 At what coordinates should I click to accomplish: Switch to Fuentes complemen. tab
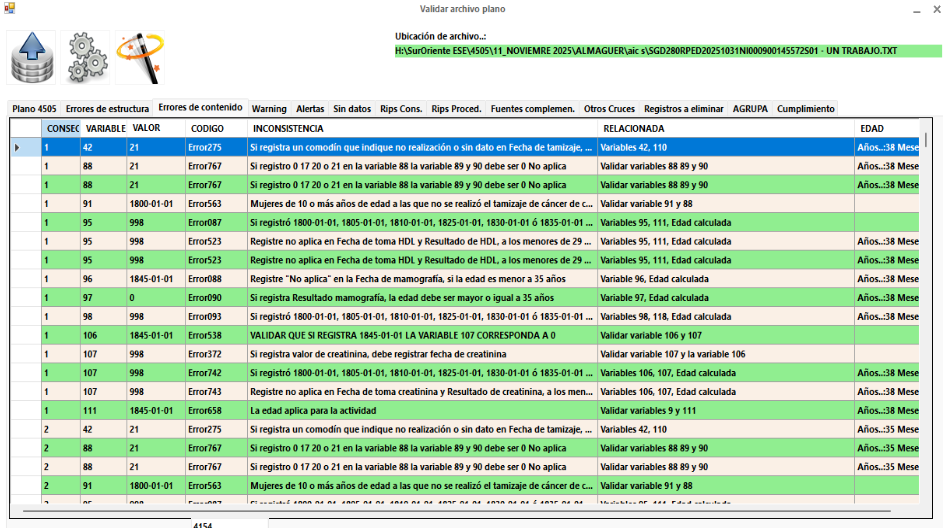click(x=532, y=109)
